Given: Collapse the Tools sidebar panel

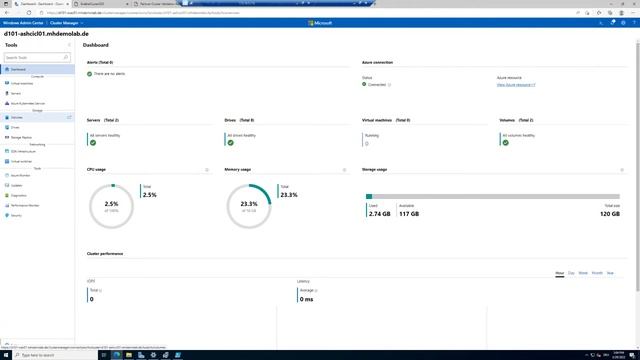Looking at the screenshot, I should pos(69,45).
